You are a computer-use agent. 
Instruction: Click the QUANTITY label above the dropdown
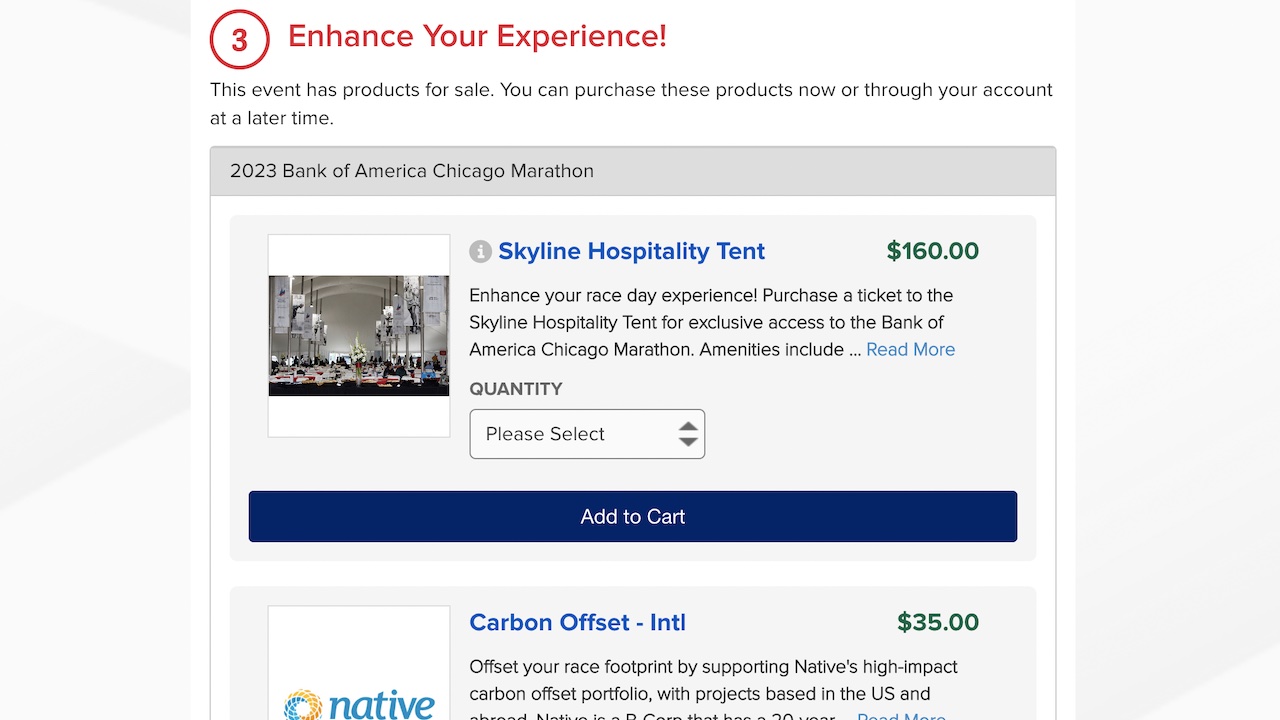pyautogui.click(x=516, y=389)
